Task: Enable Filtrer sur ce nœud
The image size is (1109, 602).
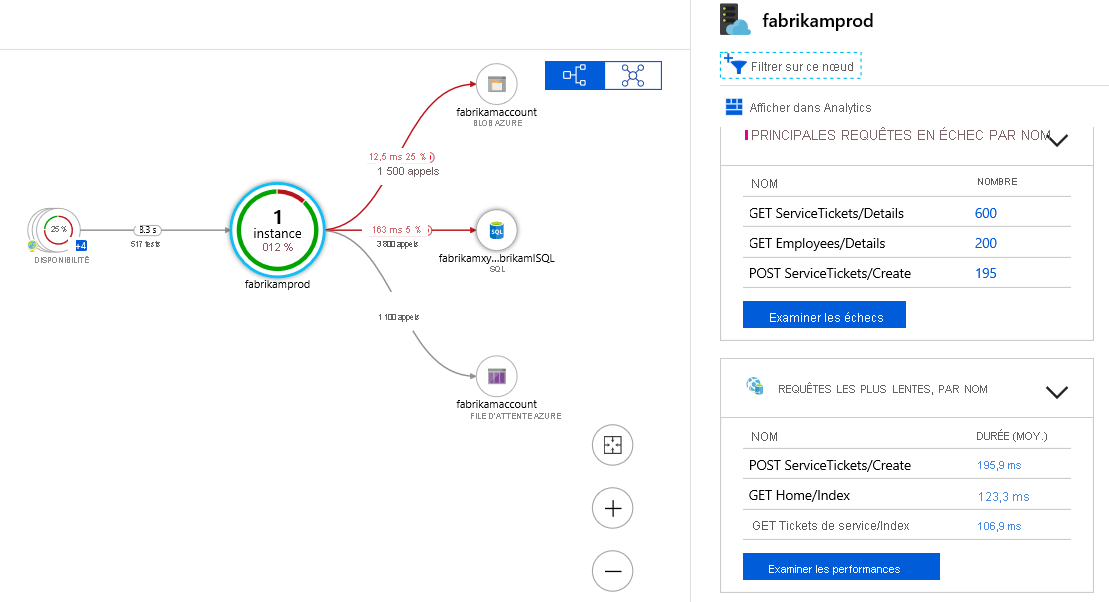Action: coord(790,65)
